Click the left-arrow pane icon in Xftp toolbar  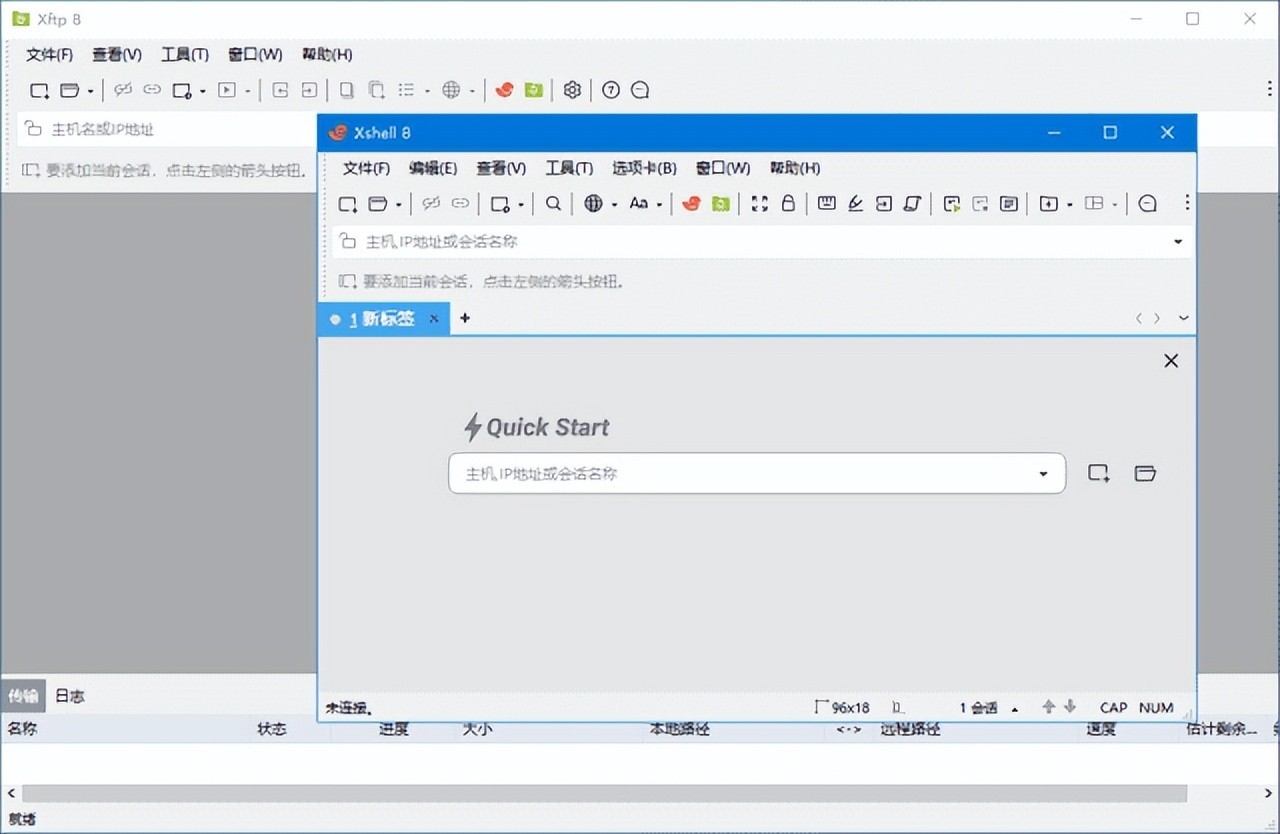pos(281,90)
